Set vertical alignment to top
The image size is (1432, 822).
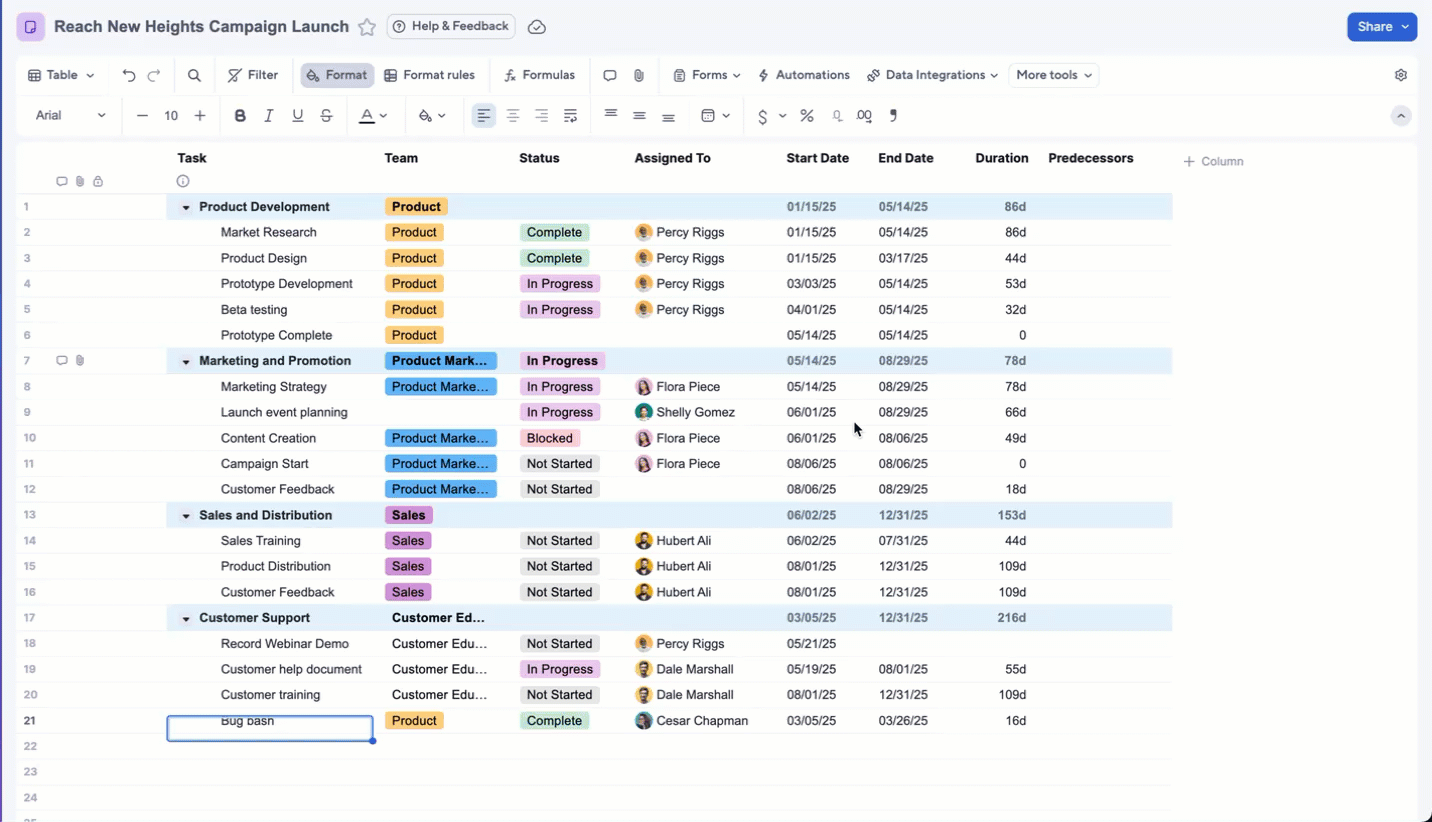click(611, 114)
